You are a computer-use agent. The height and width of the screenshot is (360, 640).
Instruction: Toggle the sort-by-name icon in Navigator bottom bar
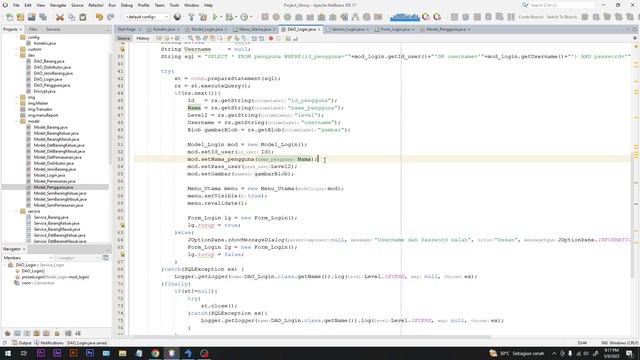pyautogui.click(x=78, y=333)
